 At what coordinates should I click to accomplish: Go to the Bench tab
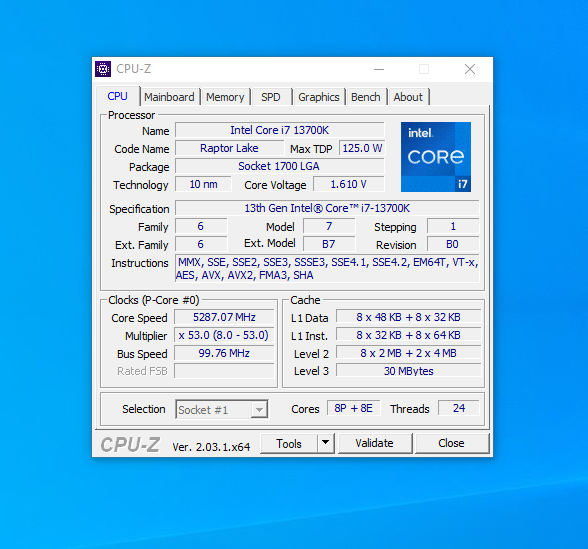coord(366,97)
